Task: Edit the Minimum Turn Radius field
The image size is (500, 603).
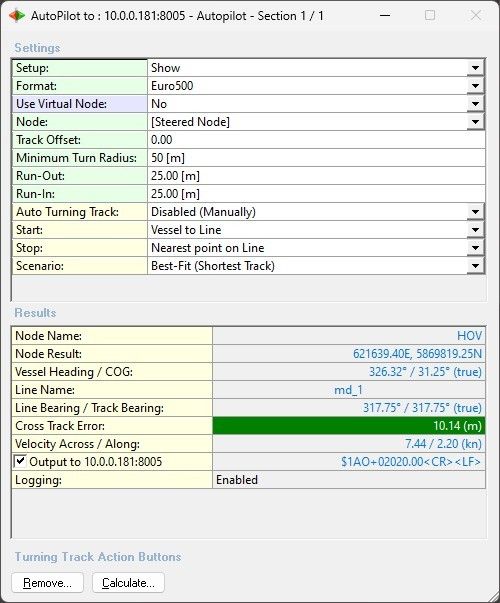Action: 316,158
